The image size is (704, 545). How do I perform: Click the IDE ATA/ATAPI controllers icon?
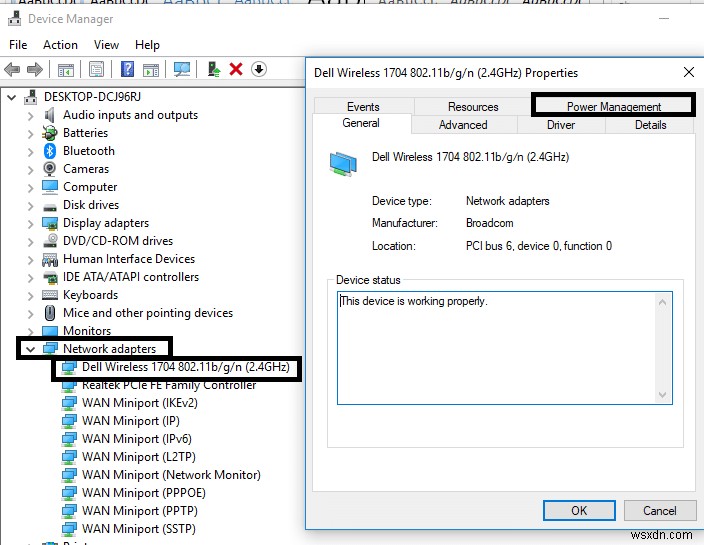coord(50,277)
